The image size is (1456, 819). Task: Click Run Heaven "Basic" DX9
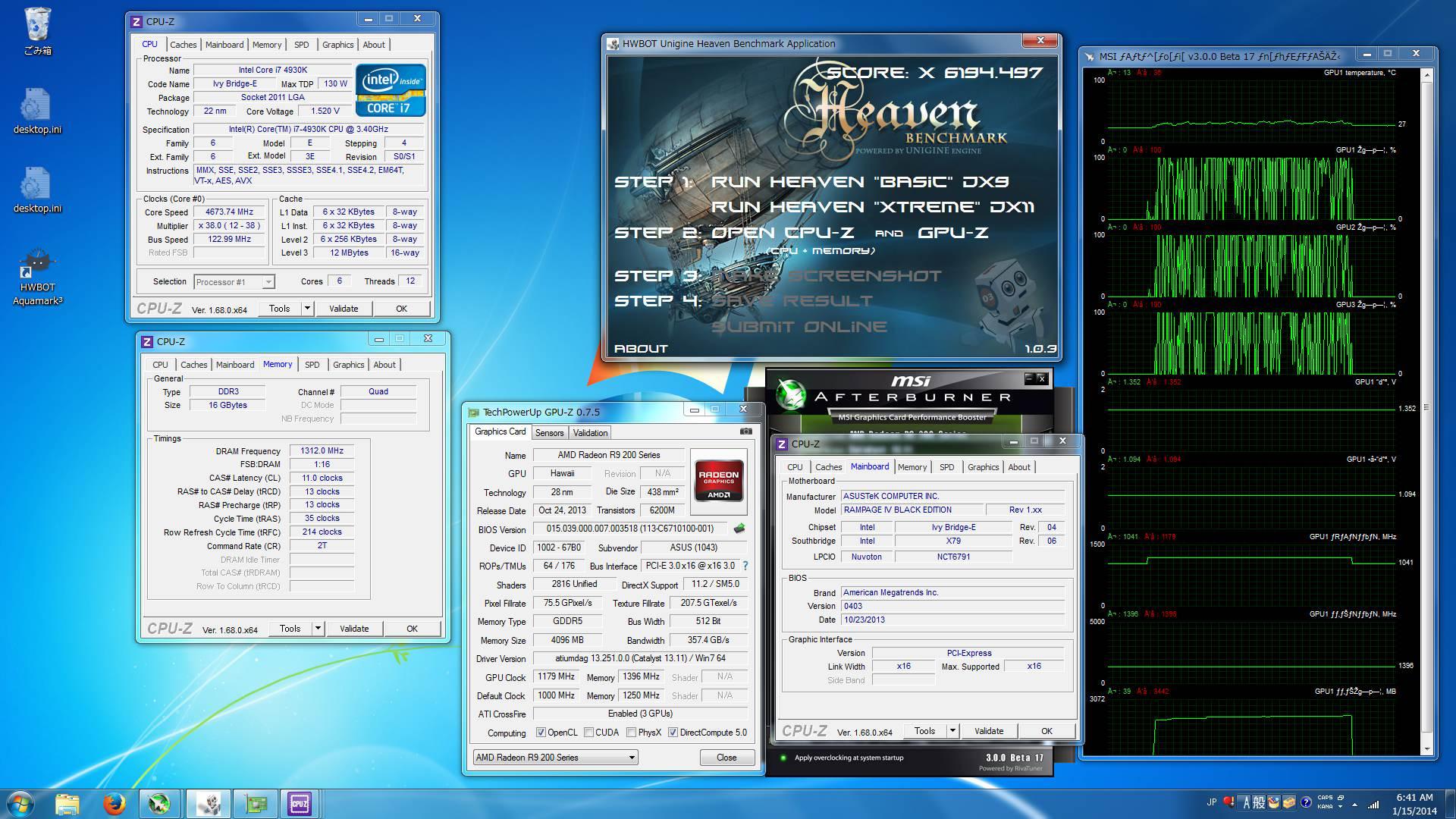(x=860, y=182)
